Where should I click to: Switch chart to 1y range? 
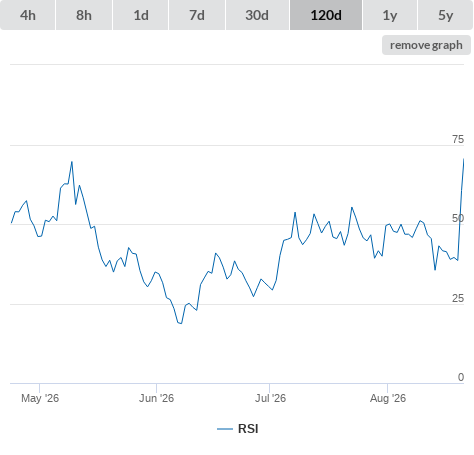coord(390,15)
